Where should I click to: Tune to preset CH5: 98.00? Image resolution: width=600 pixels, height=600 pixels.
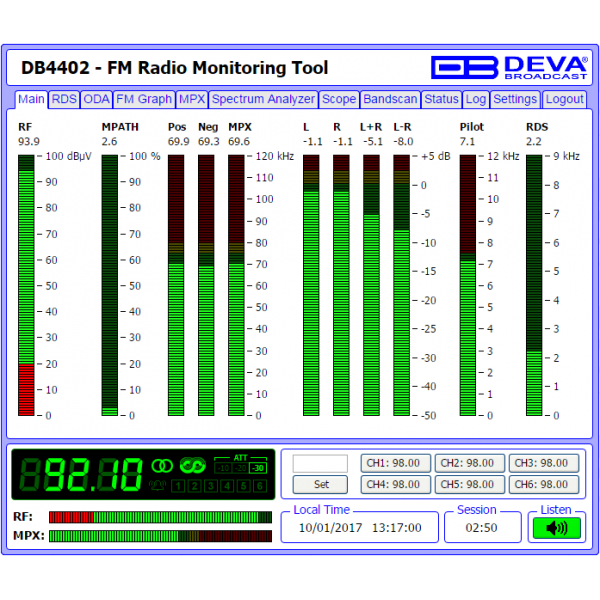coord(470,484)
